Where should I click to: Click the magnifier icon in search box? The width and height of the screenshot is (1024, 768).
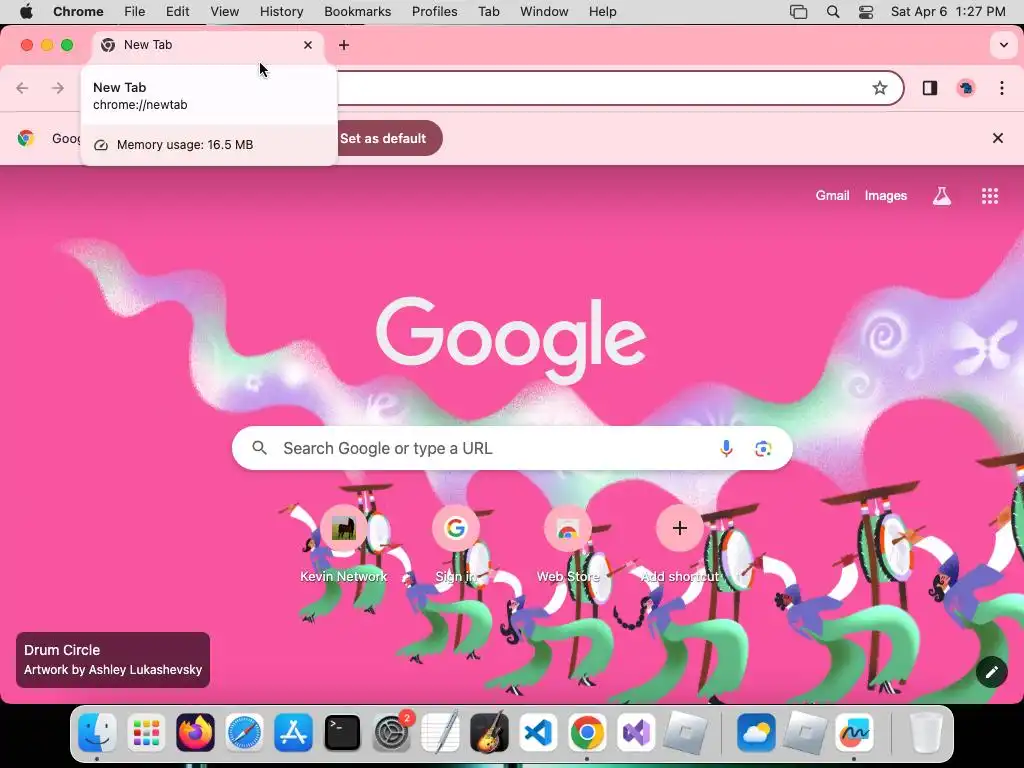point(259,448)
